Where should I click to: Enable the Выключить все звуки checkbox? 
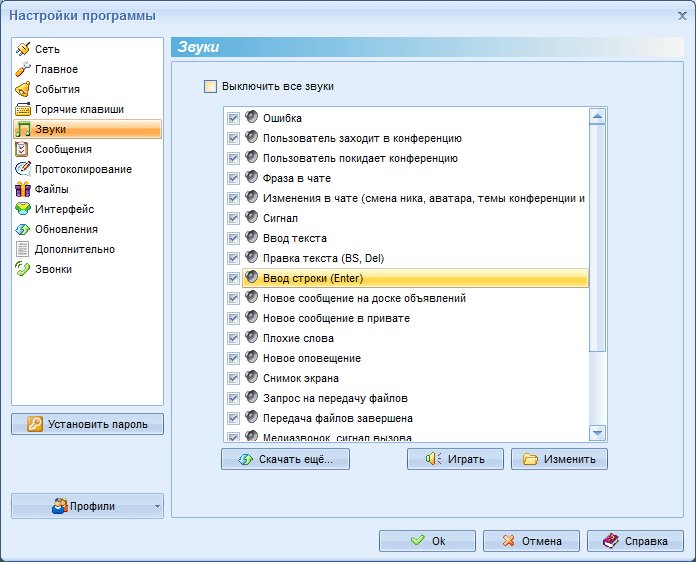[210, 87]
